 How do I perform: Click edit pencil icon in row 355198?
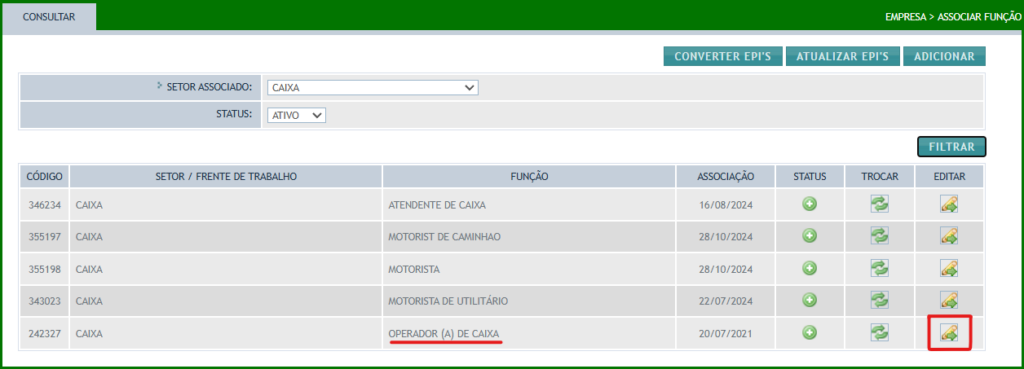coord(949,268)
